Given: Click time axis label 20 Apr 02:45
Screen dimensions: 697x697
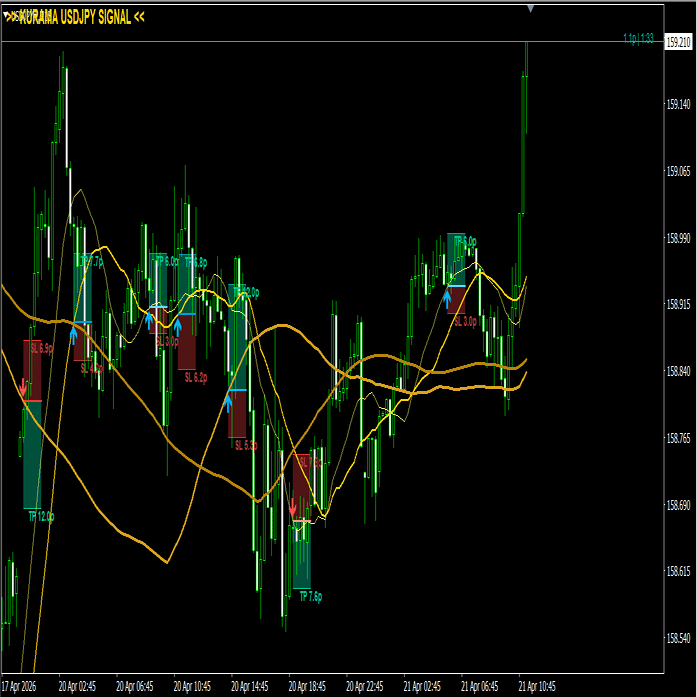Looking at the screenshot, I should (x=77, y=686).
